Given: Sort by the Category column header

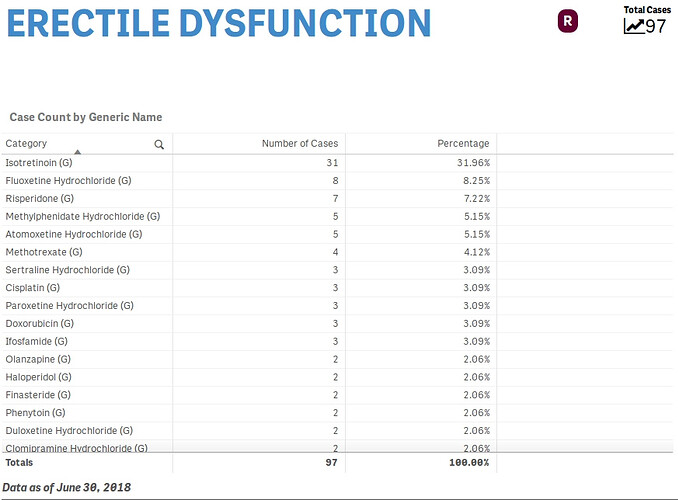Looking at the screenshot, I should coord(26,143).
